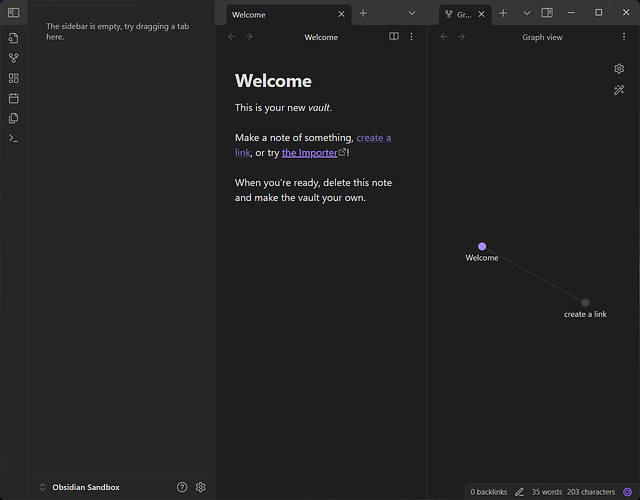This screenshot has height=500, width=640.
Task: Open sync status icon in status bar
Action: (628, 492)
